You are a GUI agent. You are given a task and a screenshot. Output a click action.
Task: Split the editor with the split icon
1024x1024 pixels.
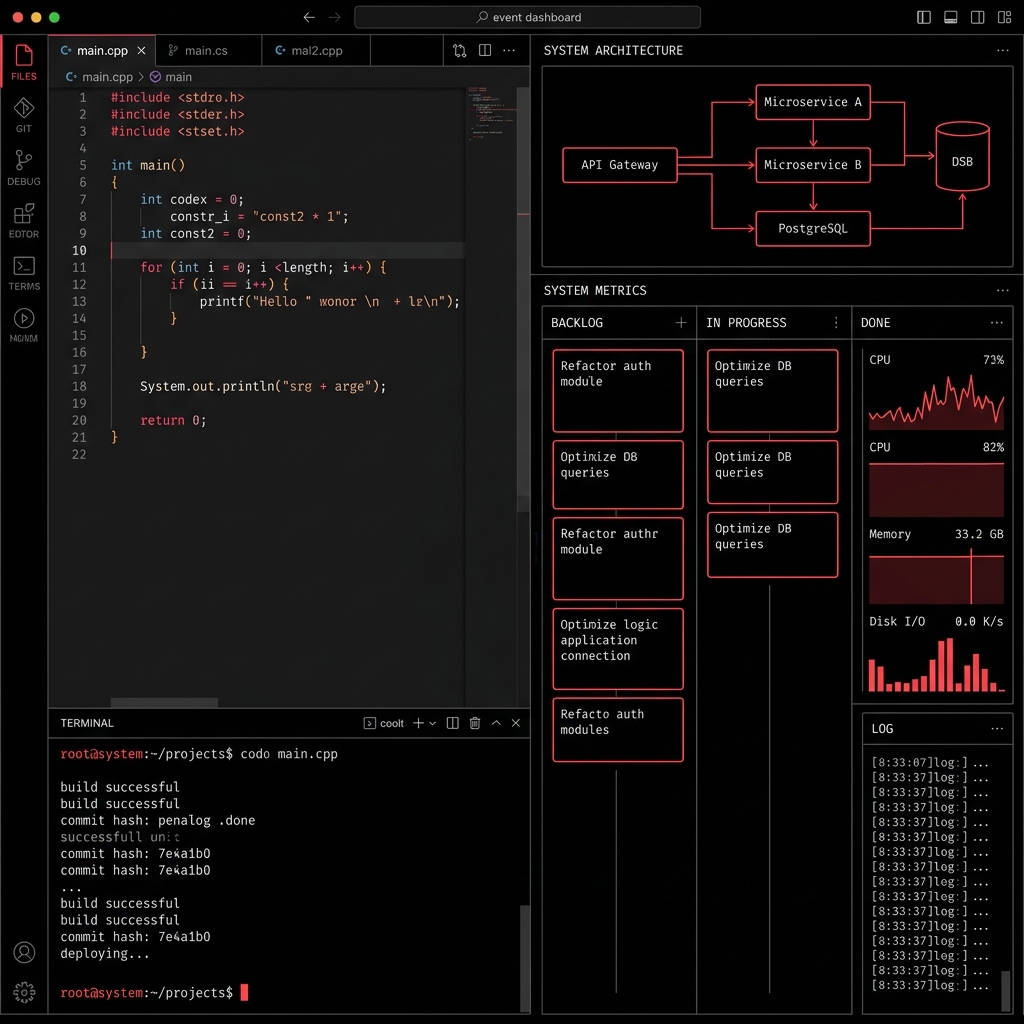coord(485,50)
